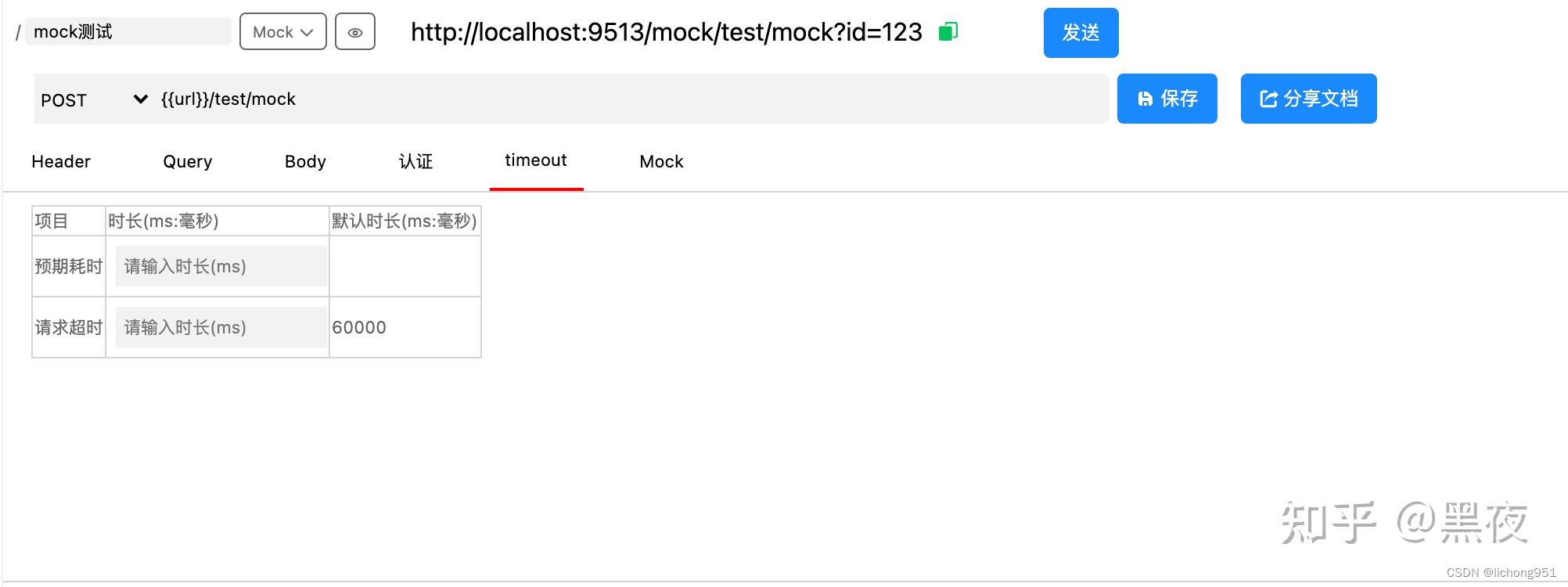Switch to the Query tab

[188, 161]
